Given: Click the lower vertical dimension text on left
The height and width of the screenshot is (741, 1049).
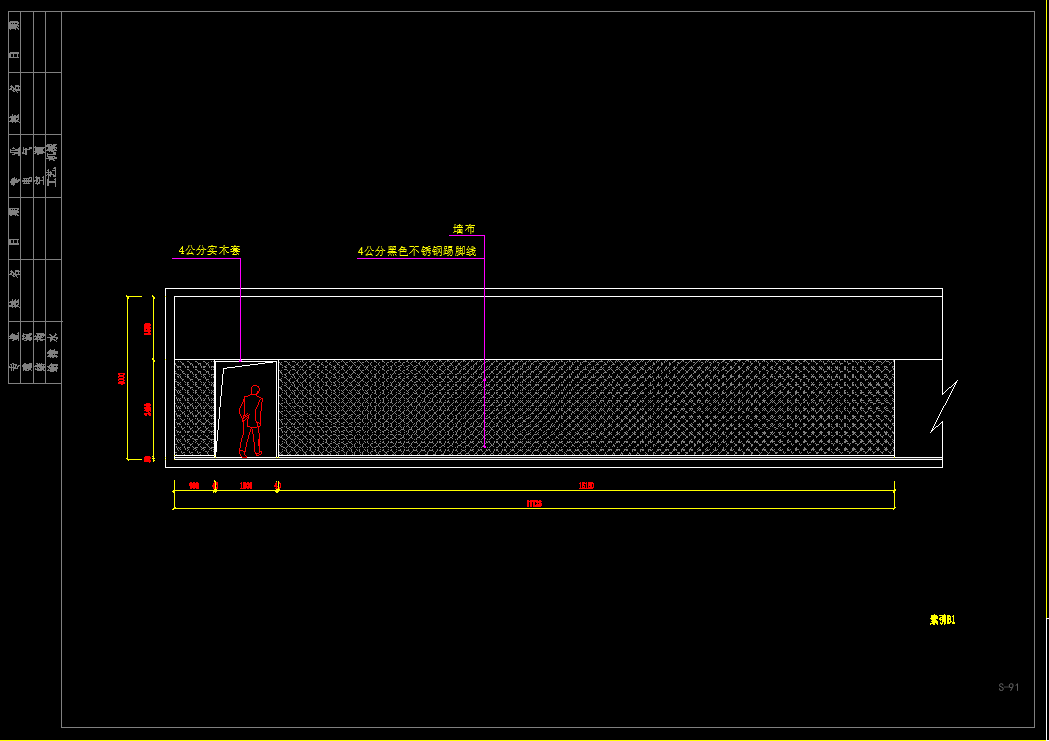Looking at the screenshot, I should [148, 409].
